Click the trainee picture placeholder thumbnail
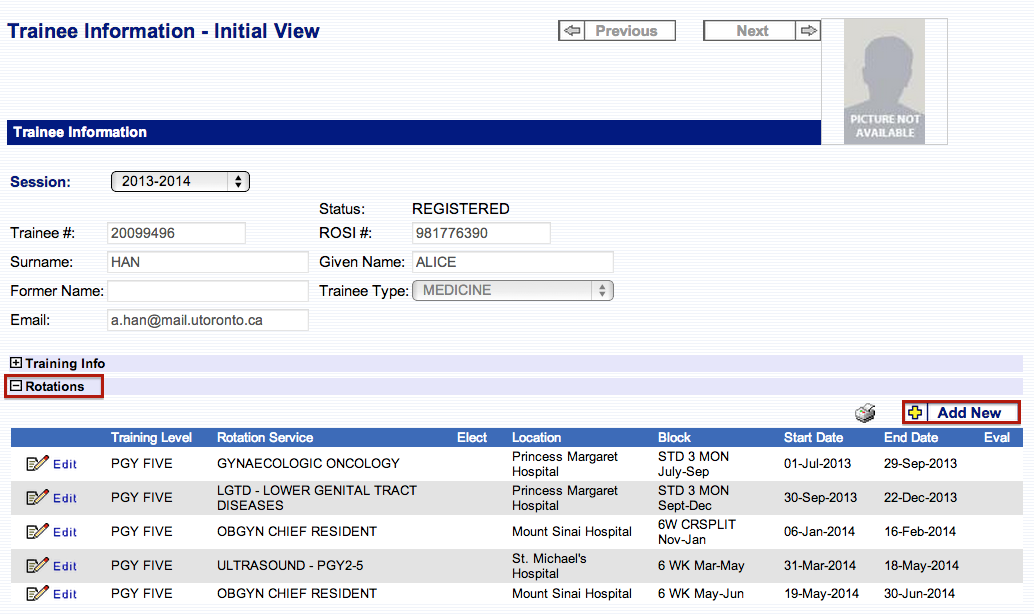 point(884,82)
